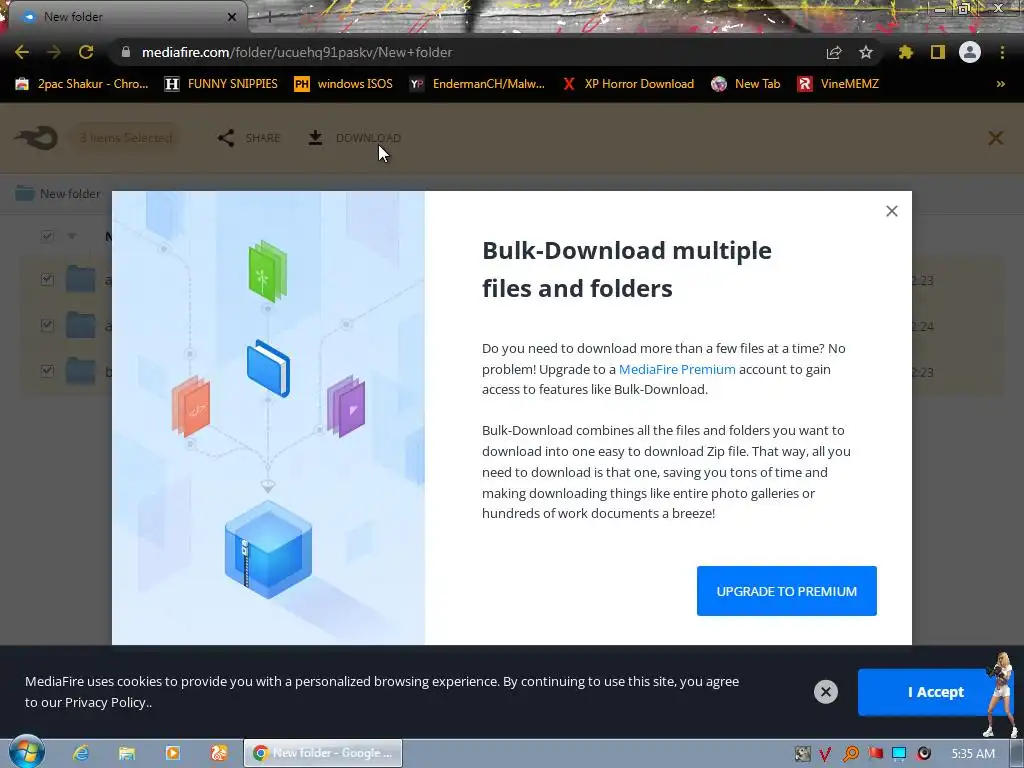Screen dimensions: 1024x768
Task: Bookmark page with star icon
Action: 865,52
